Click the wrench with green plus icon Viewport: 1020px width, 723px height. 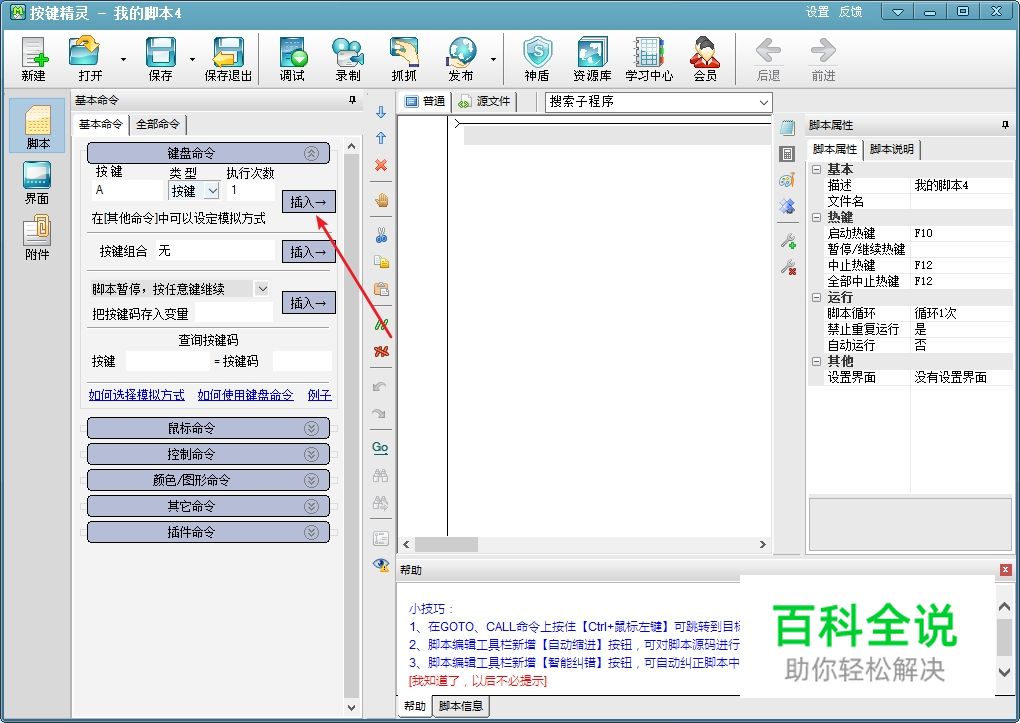(x=788, y=241)
